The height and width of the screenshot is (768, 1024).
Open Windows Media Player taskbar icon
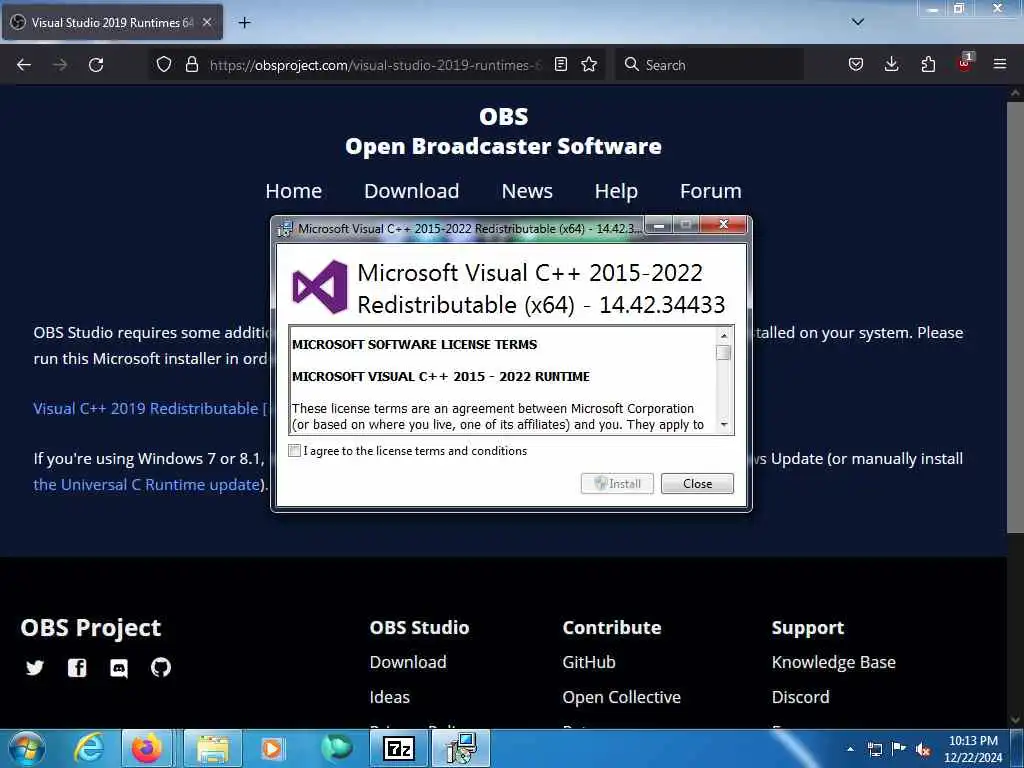(272, 748)
